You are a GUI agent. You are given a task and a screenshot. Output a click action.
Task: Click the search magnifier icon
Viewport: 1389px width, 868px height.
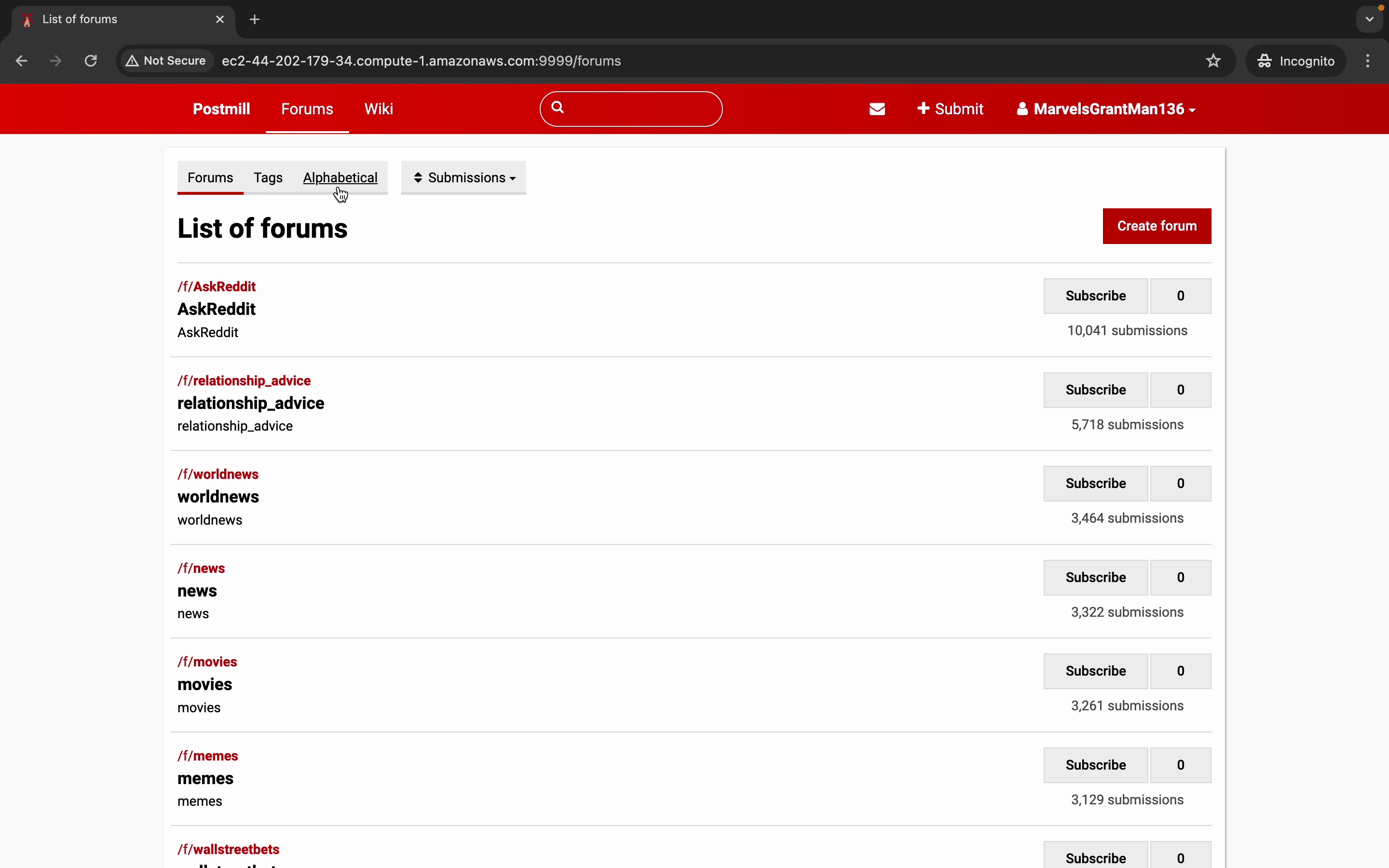[x=558, y=108]
